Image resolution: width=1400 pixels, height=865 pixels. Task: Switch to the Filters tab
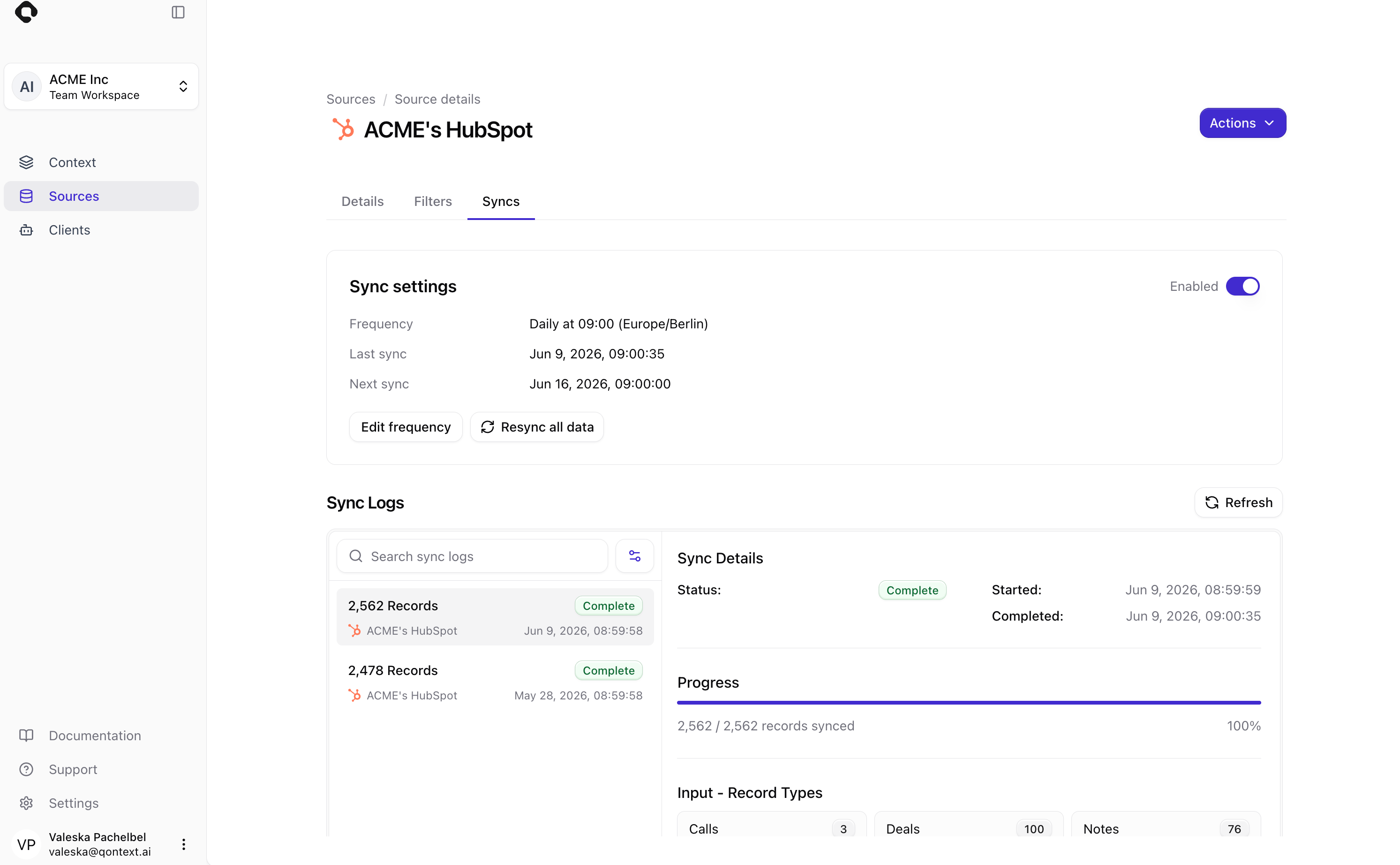(x=433, y=201)
